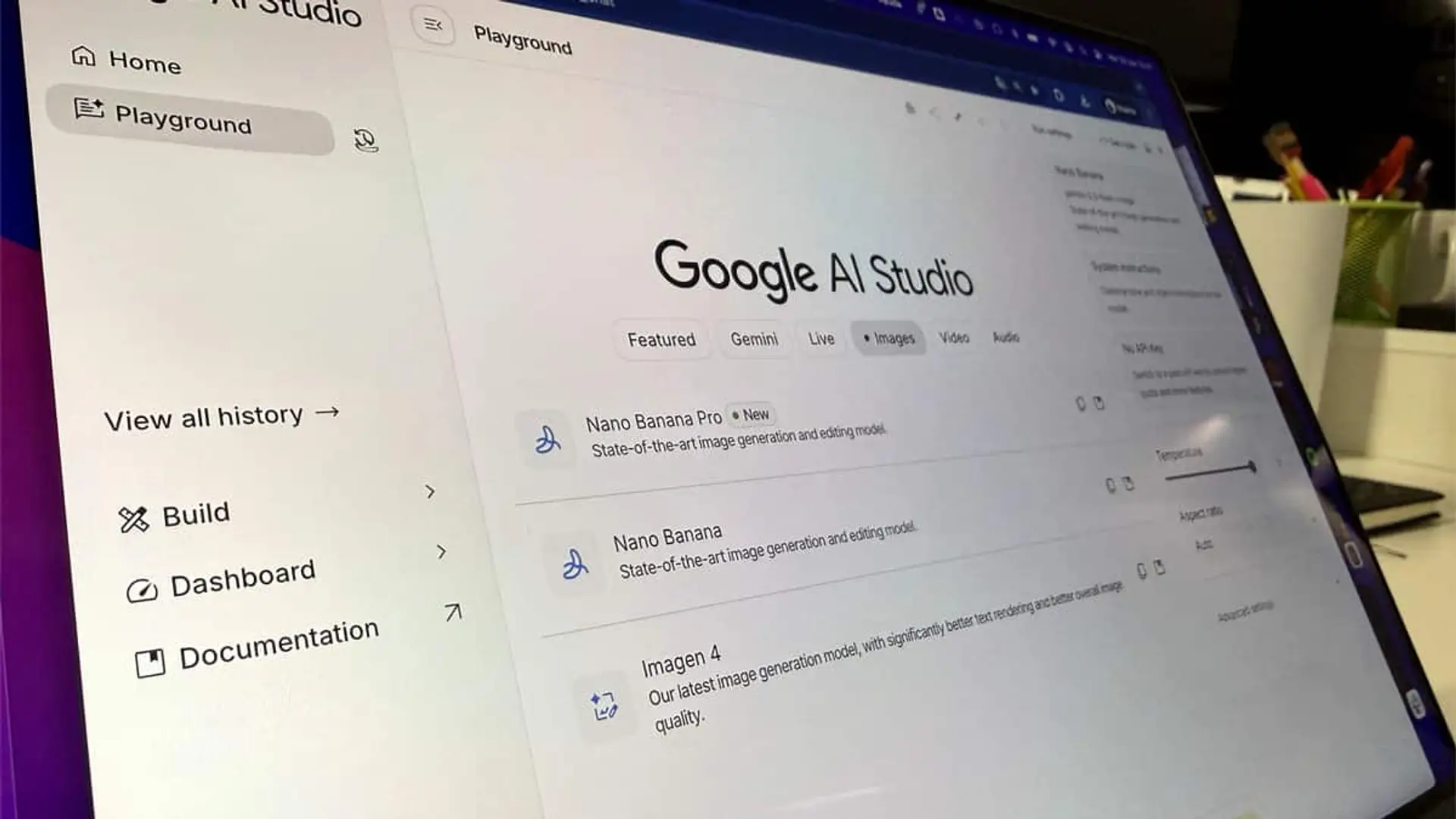Image resolution: width=1456 pixels, height=819 pixels.
Task: Open the Gemini tab
Action: (753, 339)
